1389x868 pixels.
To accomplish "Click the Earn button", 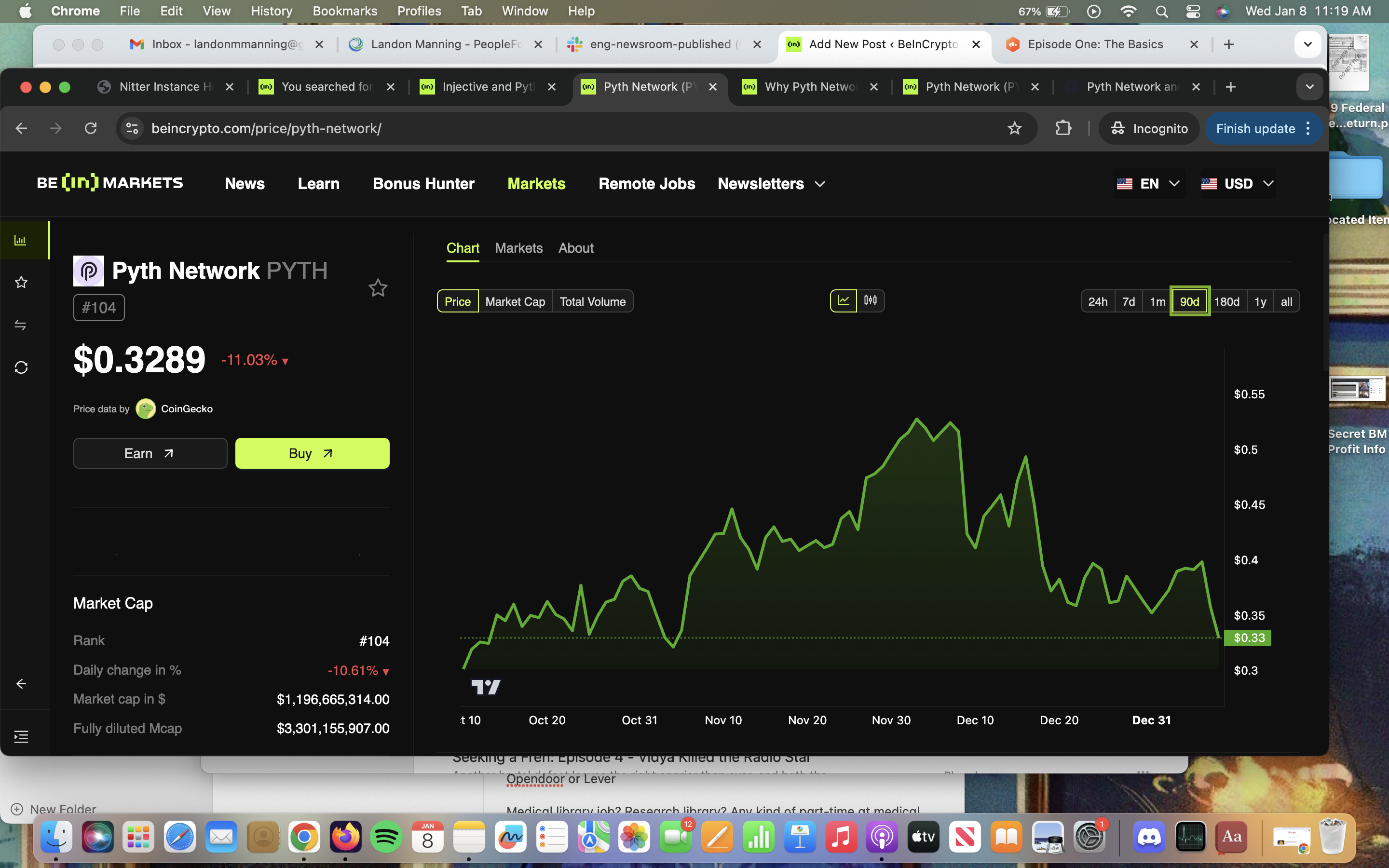I will [150, 453].
